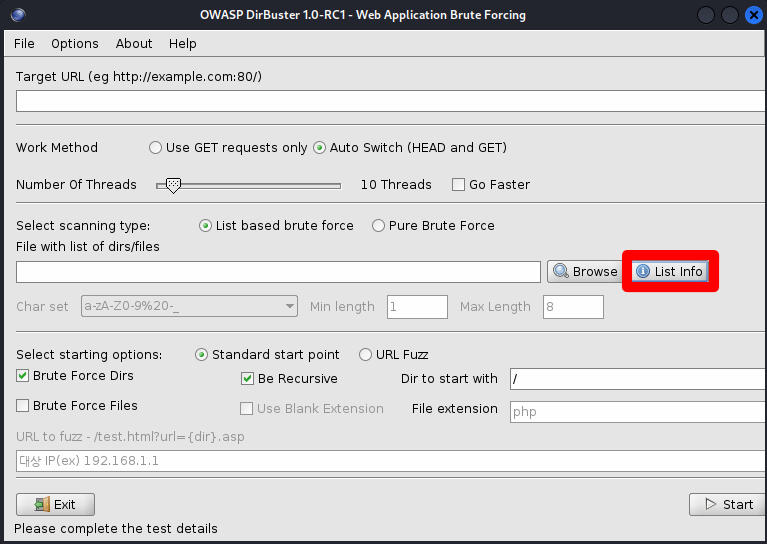The width and height of the screenshot is (767, 544).
Task: Click the Number Of Threads slider handle
Action: coord(173,185)
